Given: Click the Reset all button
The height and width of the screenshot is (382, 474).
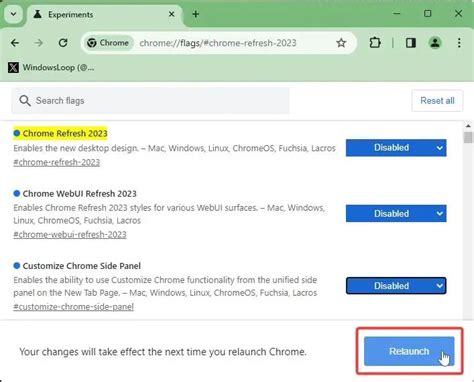Looking at the screenshot, I should click(437, 101).
